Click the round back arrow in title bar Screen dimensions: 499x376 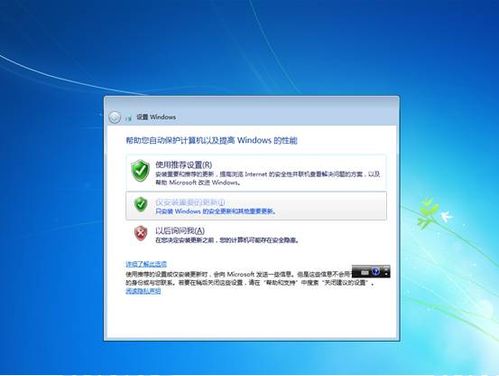pos(114,117)
